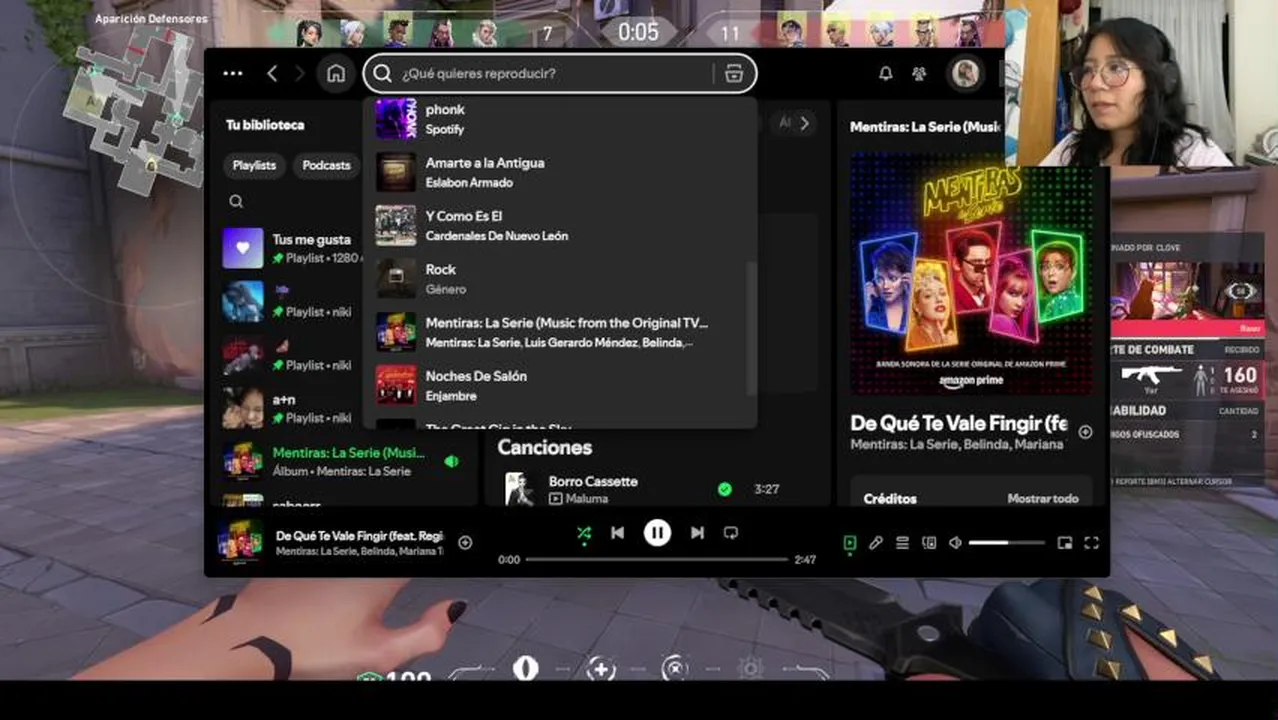This screenshot has width=1278, height=720.
Task: Go back with the left arrow
Action: click(x=272, y=73)
